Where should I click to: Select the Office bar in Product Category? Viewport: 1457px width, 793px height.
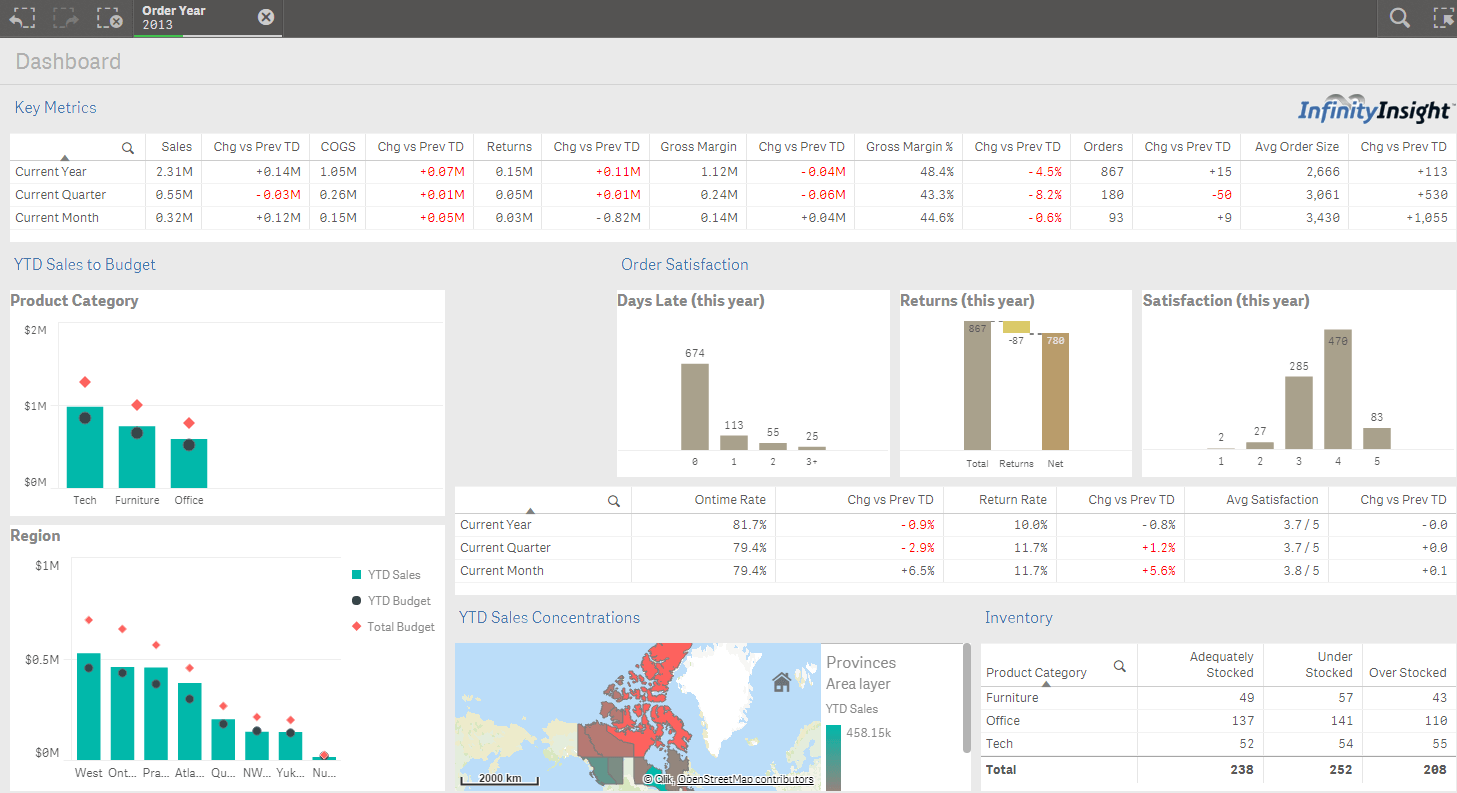coord(189,463)
